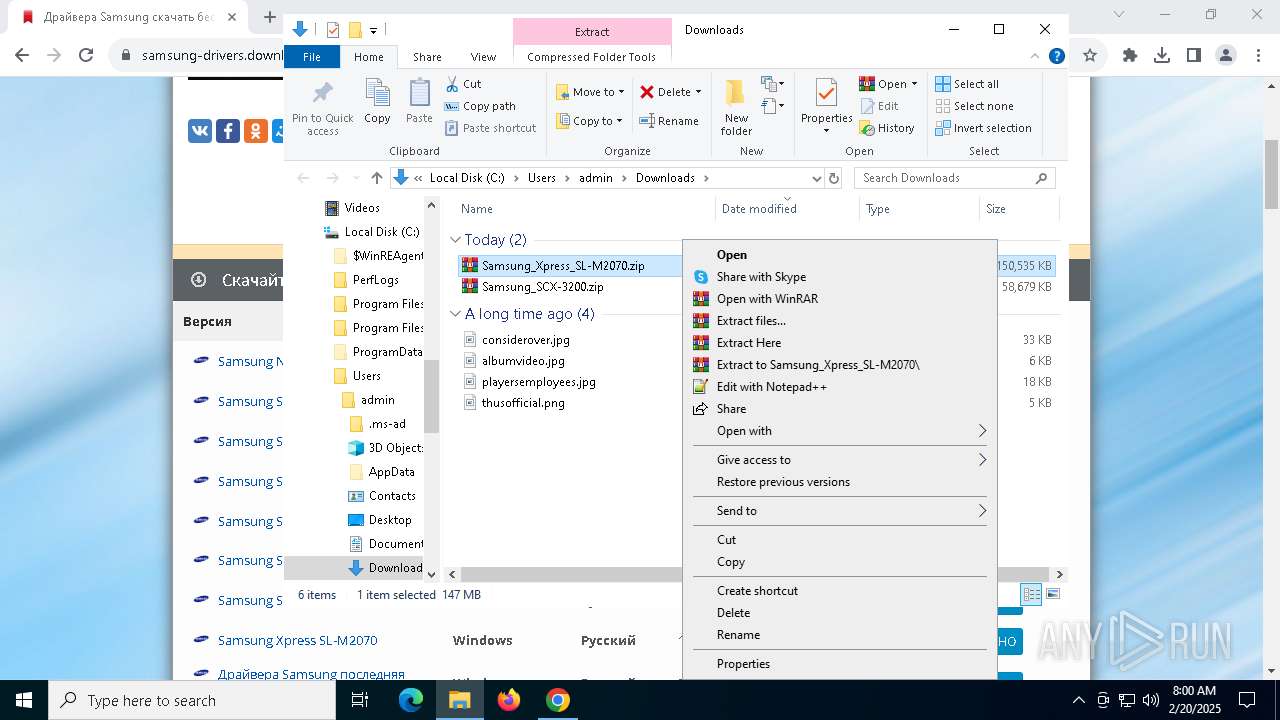Click VK share icon on the webpage
The height and width of the screenshot is (720, 1280).
[200, 130]
